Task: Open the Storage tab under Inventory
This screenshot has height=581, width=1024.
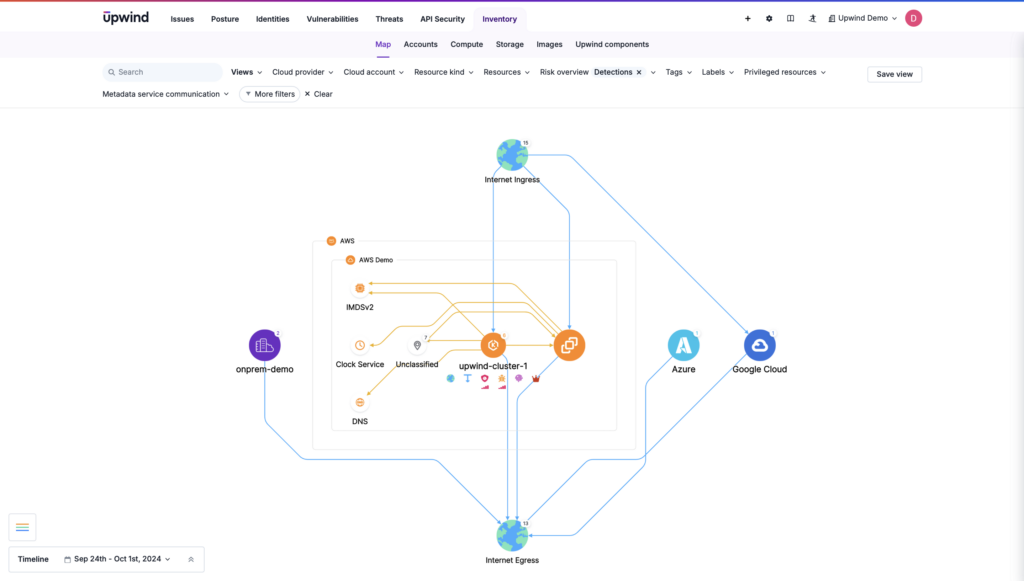Action: point(509,44)
